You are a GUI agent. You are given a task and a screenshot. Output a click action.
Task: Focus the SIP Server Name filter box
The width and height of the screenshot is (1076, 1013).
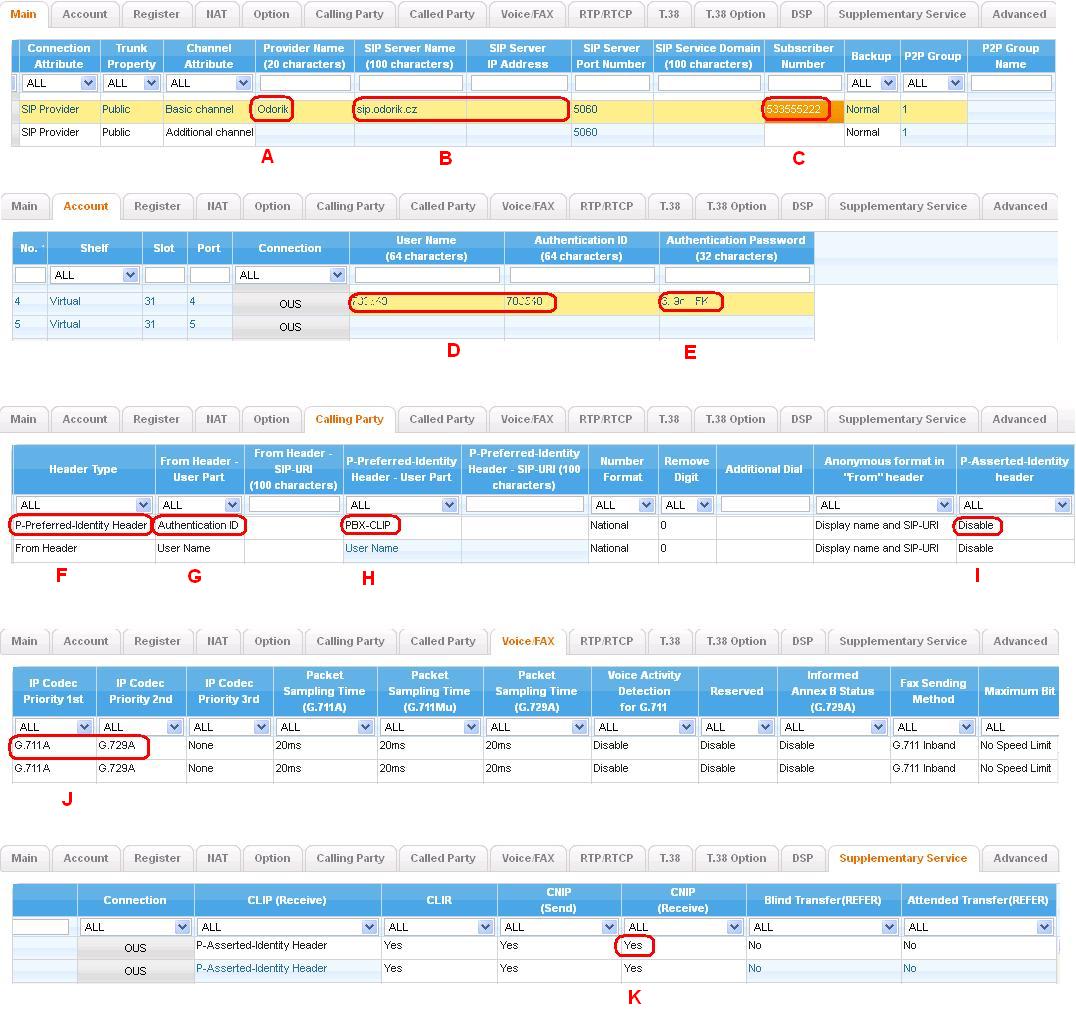coord(410,83)
